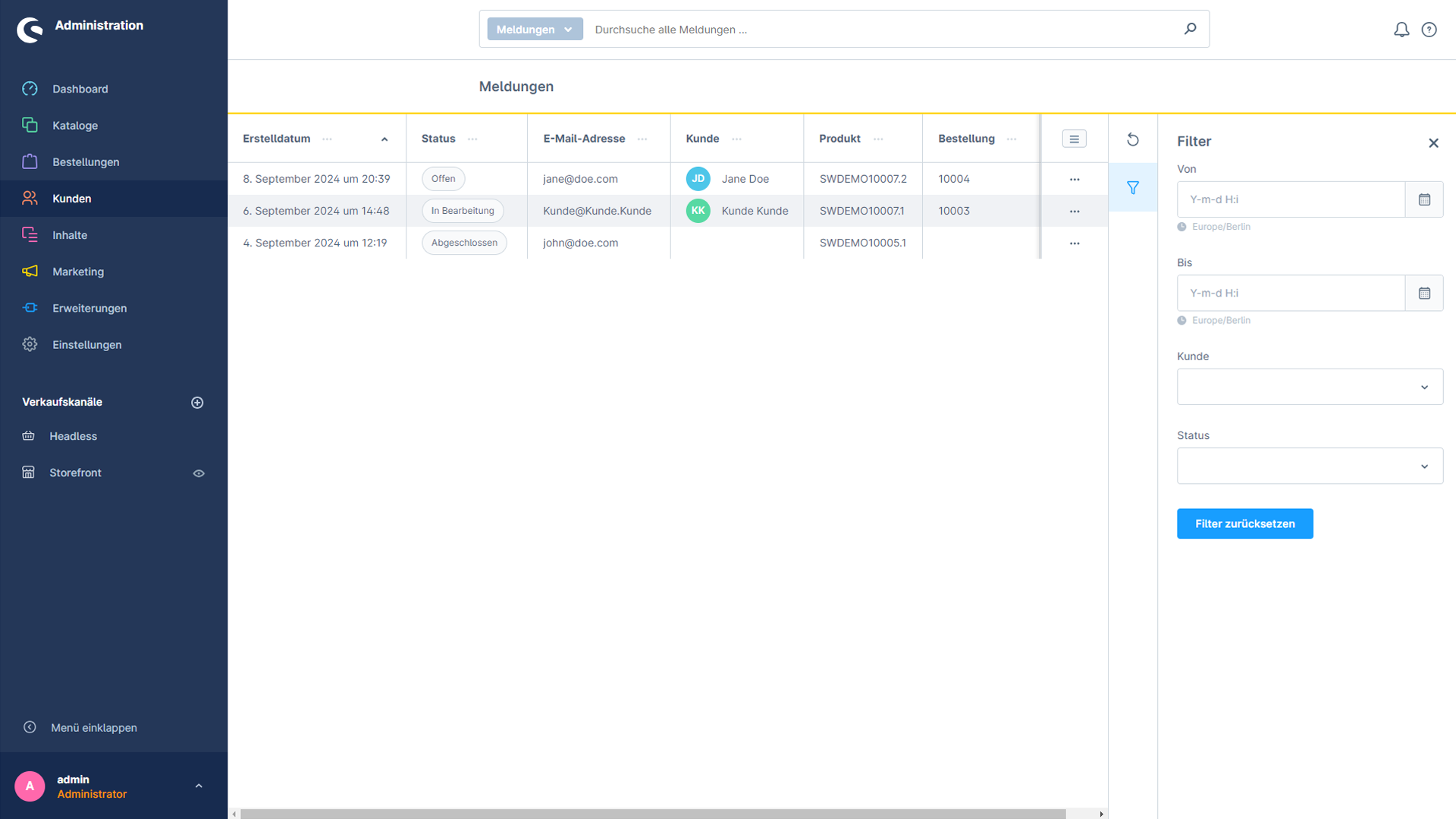
Task: Open the notifications bell
Action: coord(1401,29)
